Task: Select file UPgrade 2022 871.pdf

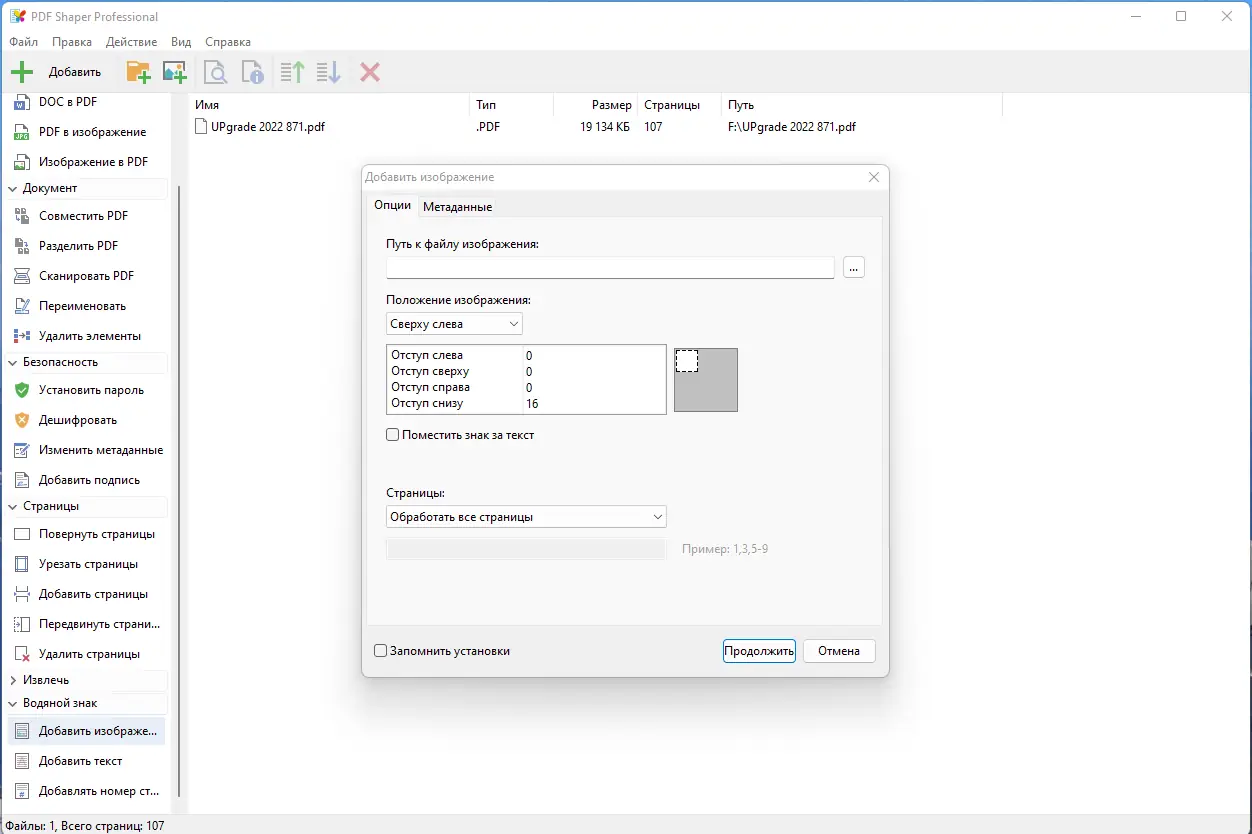Action: [x=260, y=127]
